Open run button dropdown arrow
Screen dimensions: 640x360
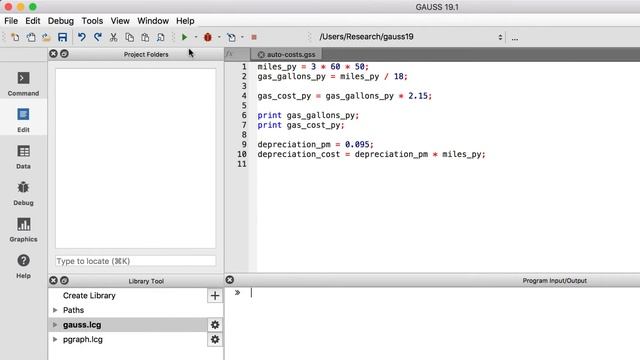[196, 38]
